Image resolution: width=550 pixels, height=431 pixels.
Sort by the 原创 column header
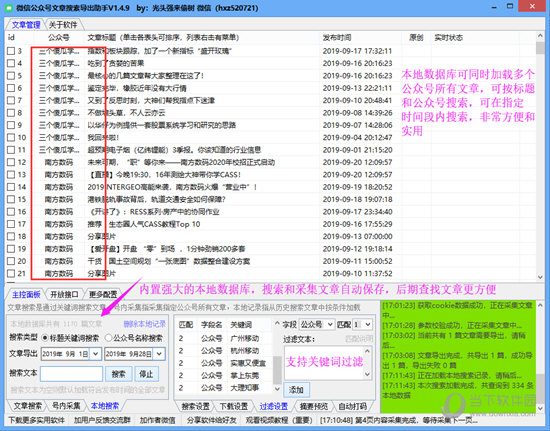pyautogui.click(x=416, y=38)
